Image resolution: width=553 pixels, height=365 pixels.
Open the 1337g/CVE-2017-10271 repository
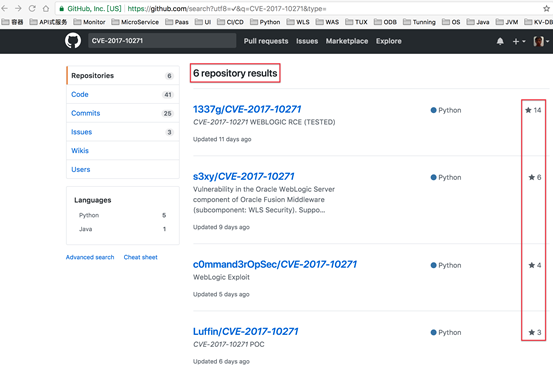tap(247, 109)
